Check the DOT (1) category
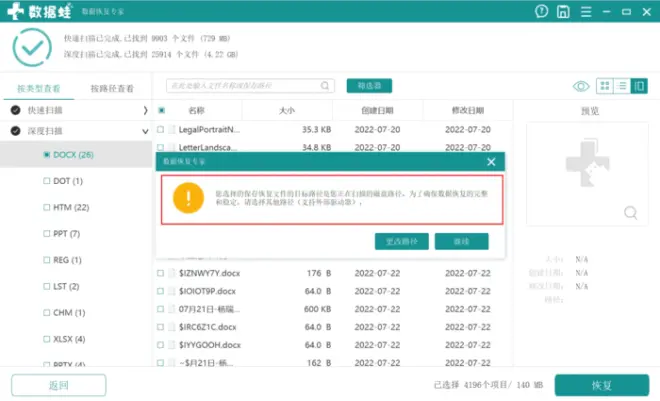The height and width of the screenshot is (401, 660). 47,181
